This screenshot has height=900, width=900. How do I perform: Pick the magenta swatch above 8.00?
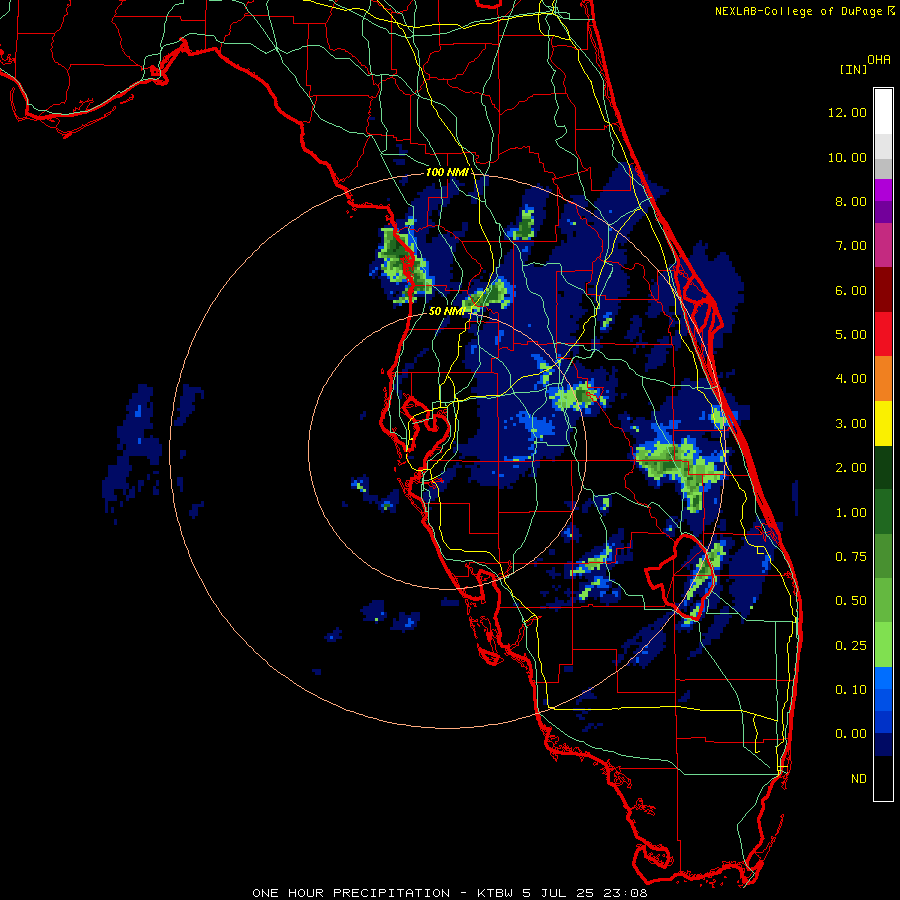pyautogui.click(x=883, y=190)
